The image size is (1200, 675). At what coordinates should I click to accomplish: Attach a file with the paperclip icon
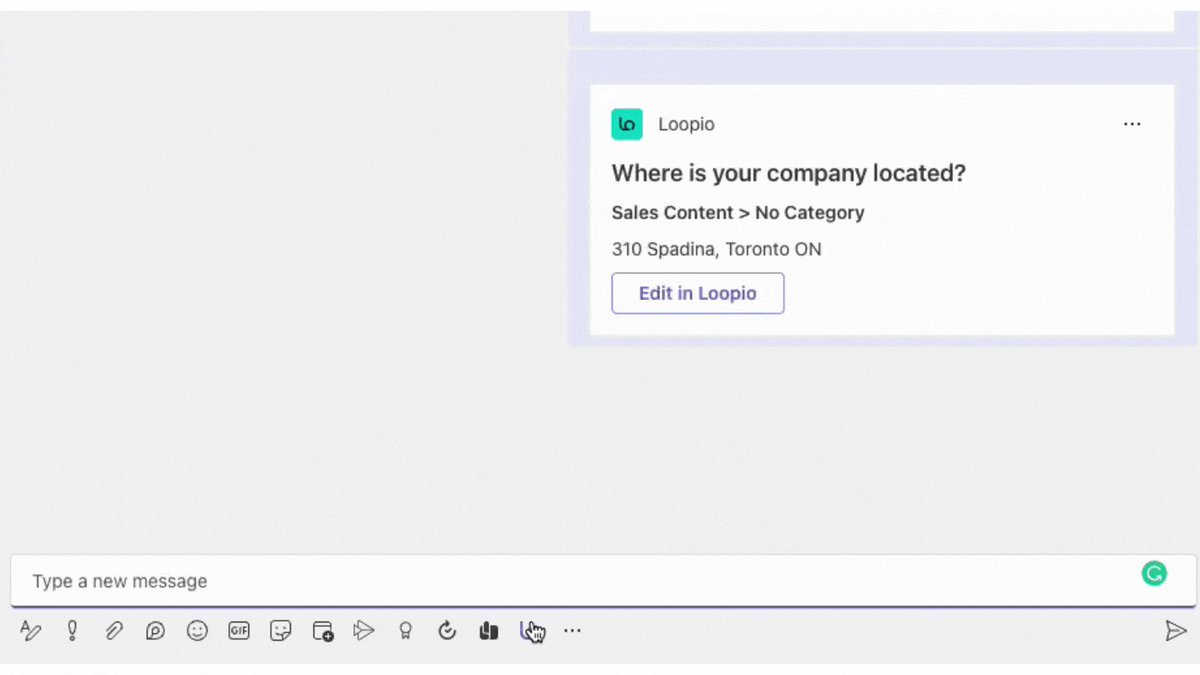tap(114, 631)
